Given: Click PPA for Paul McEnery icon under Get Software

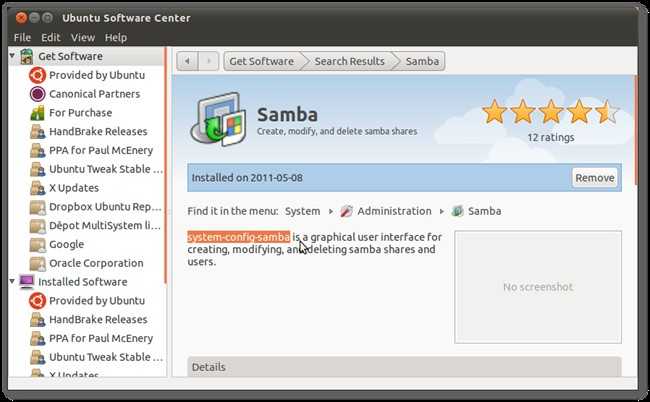Looking at the screenshot, I should [x=37, y=150].
